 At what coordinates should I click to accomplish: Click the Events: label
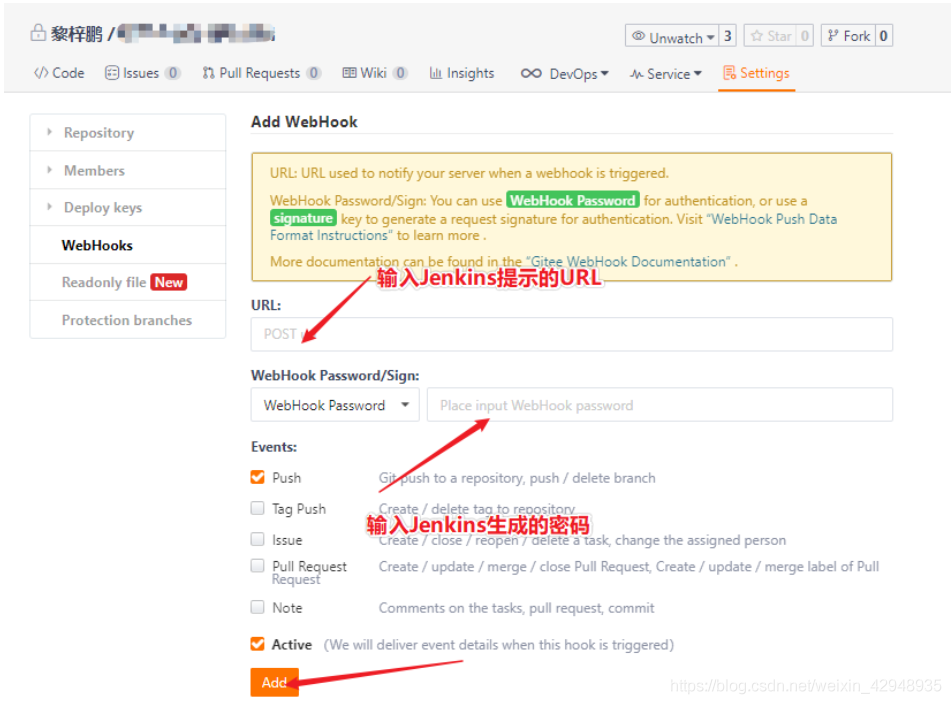pos(274,446)
